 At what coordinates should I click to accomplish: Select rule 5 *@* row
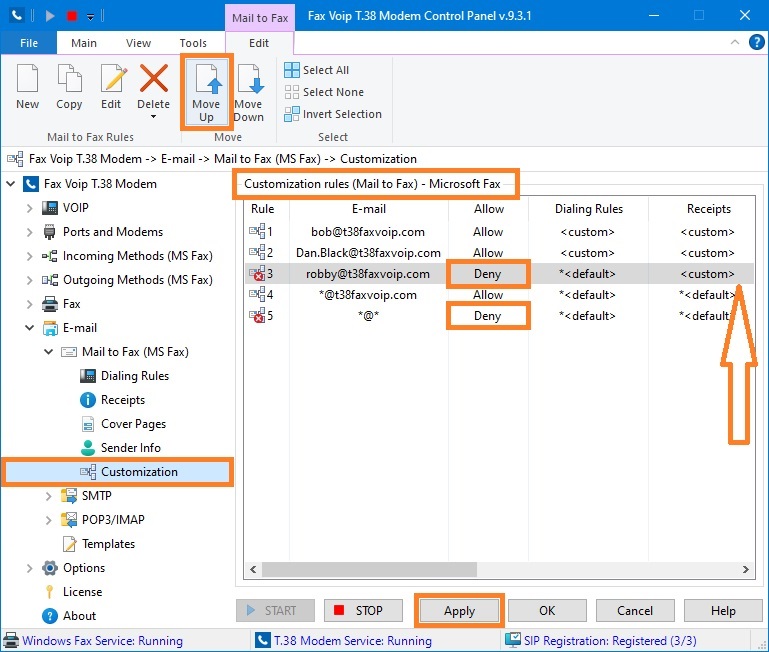click(499, 316)
